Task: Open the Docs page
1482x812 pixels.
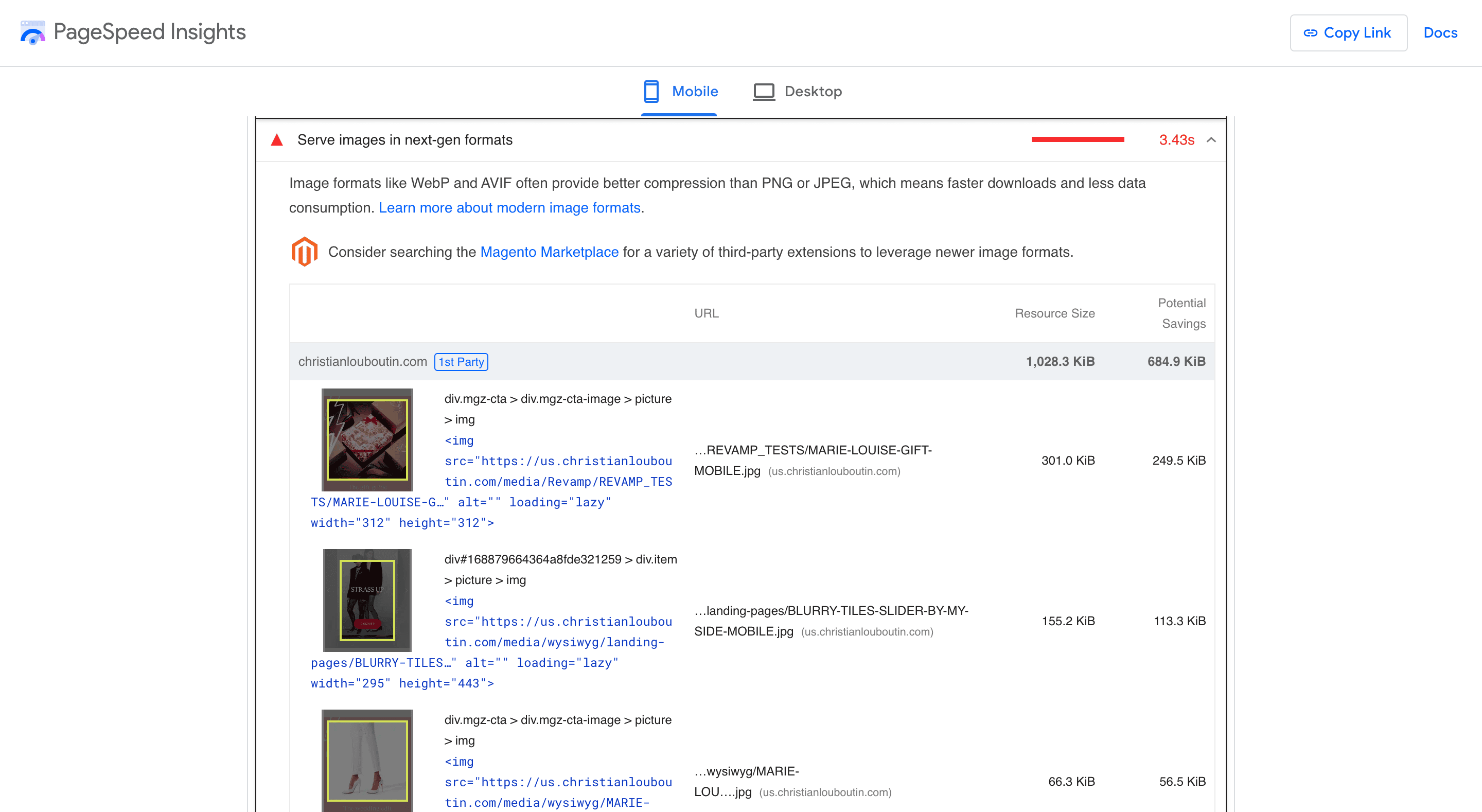Action: click(x=1440, y=33)
